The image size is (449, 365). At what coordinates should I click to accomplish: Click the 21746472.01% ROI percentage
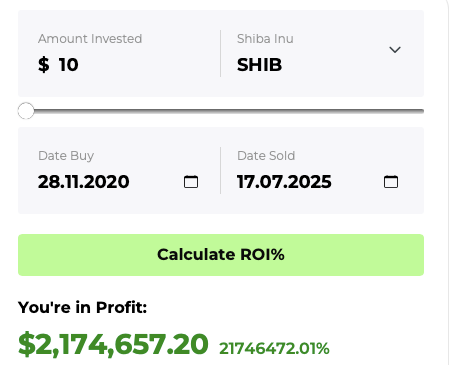[x=274, y=349]
